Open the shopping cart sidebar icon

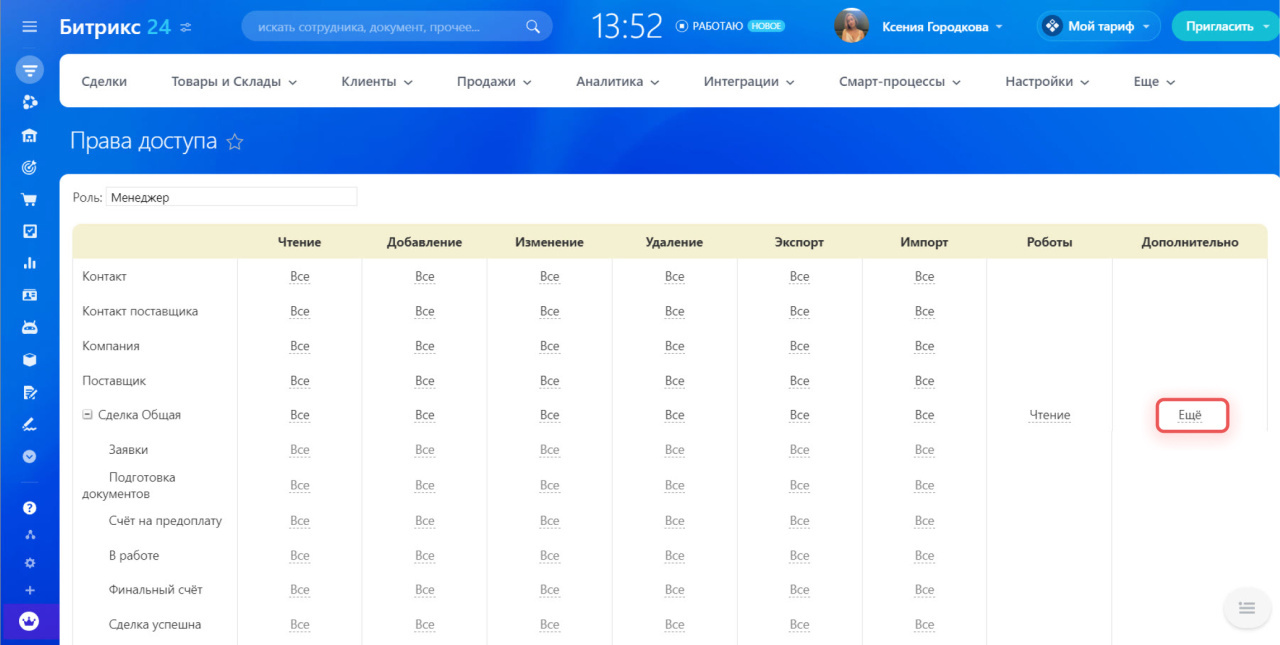pyautogui.click(x=29, y=199)
